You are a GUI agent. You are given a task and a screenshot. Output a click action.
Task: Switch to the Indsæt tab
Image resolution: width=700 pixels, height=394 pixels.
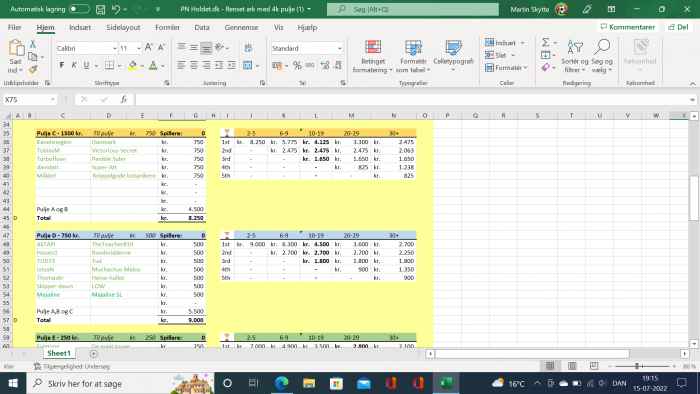tap(80, 27)
